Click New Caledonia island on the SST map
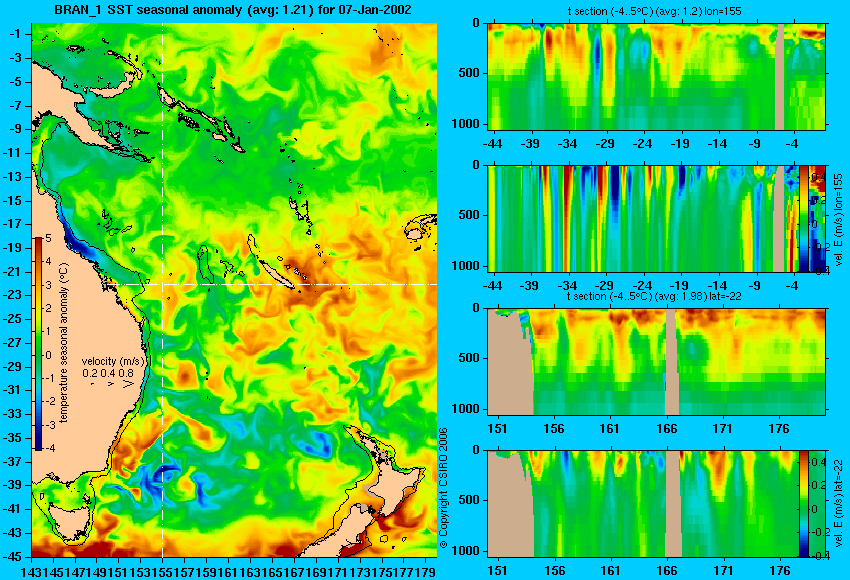 [277, 274]
